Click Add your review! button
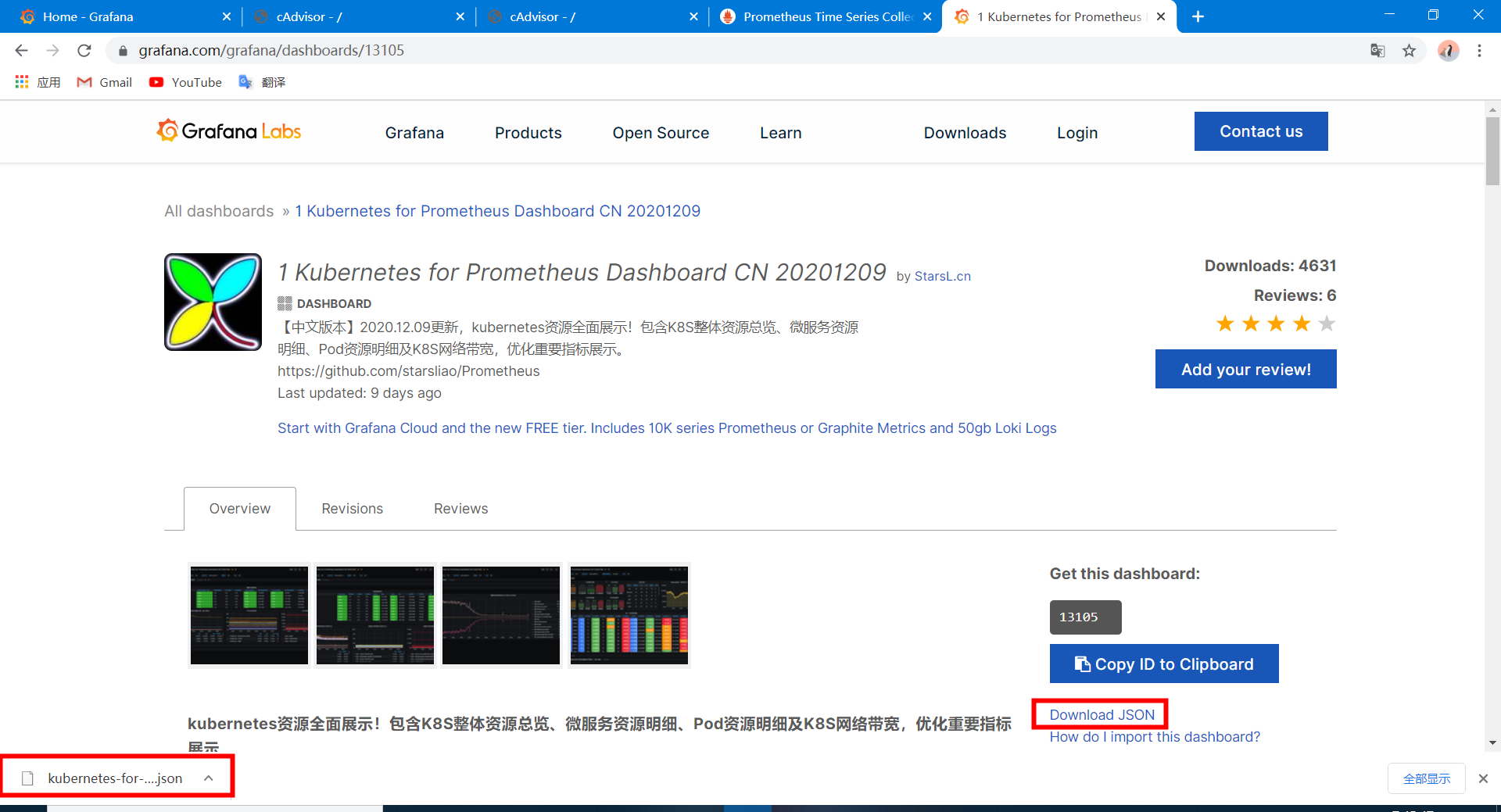 coord(1246,369)
